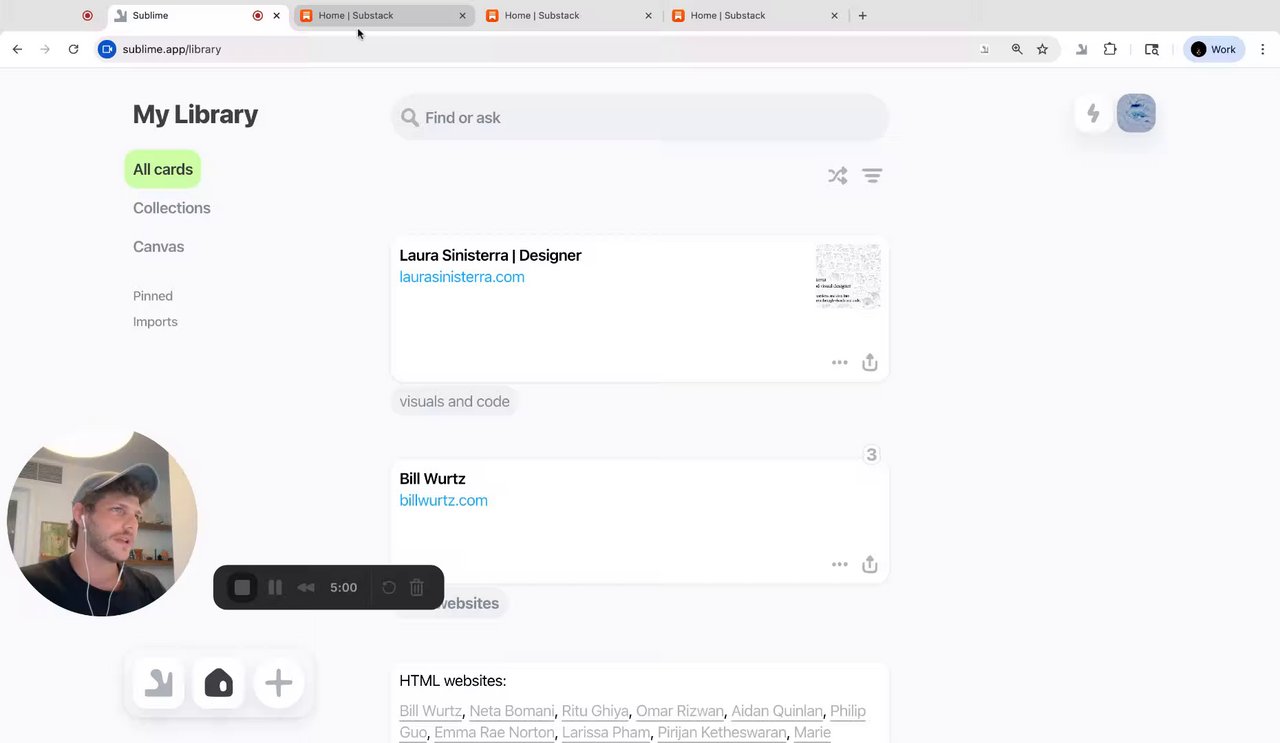
Task: Zoom the page using magnifier icon
Action: pos(1017,49)
